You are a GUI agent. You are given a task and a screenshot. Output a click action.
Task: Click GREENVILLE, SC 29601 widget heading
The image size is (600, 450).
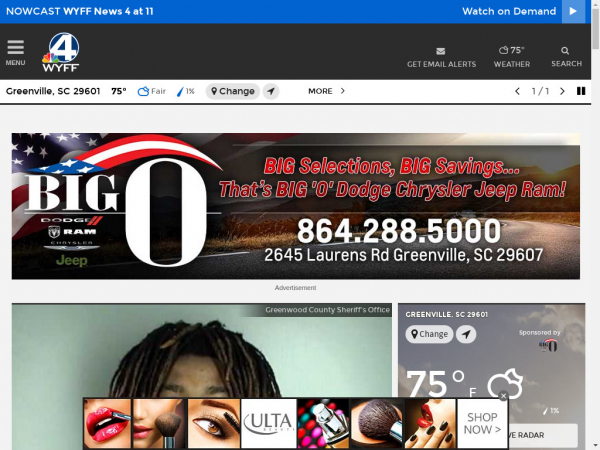coord(447,315)
